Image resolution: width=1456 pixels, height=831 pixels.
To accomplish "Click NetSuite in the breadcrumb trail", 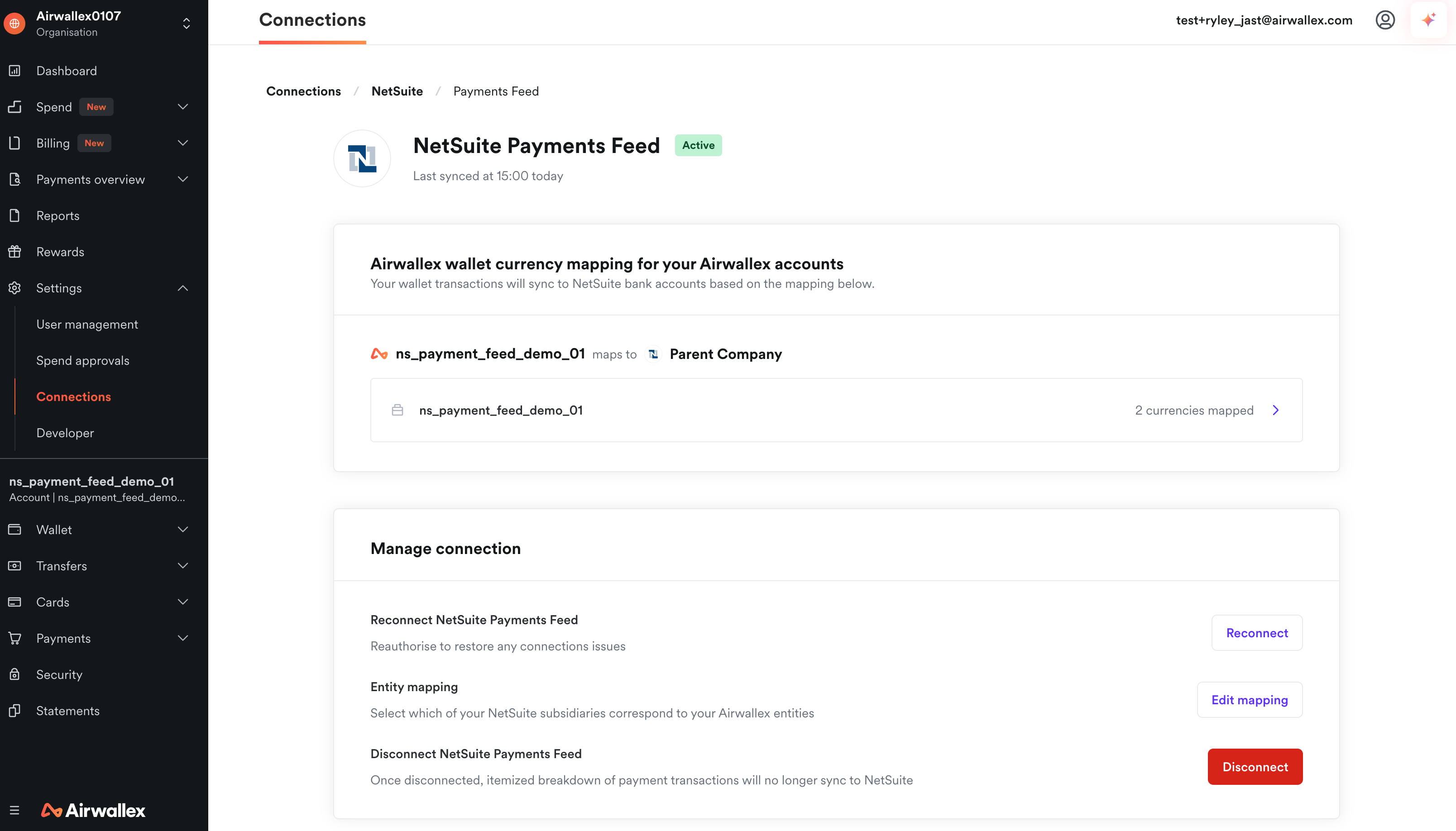I will coord(397,91).
